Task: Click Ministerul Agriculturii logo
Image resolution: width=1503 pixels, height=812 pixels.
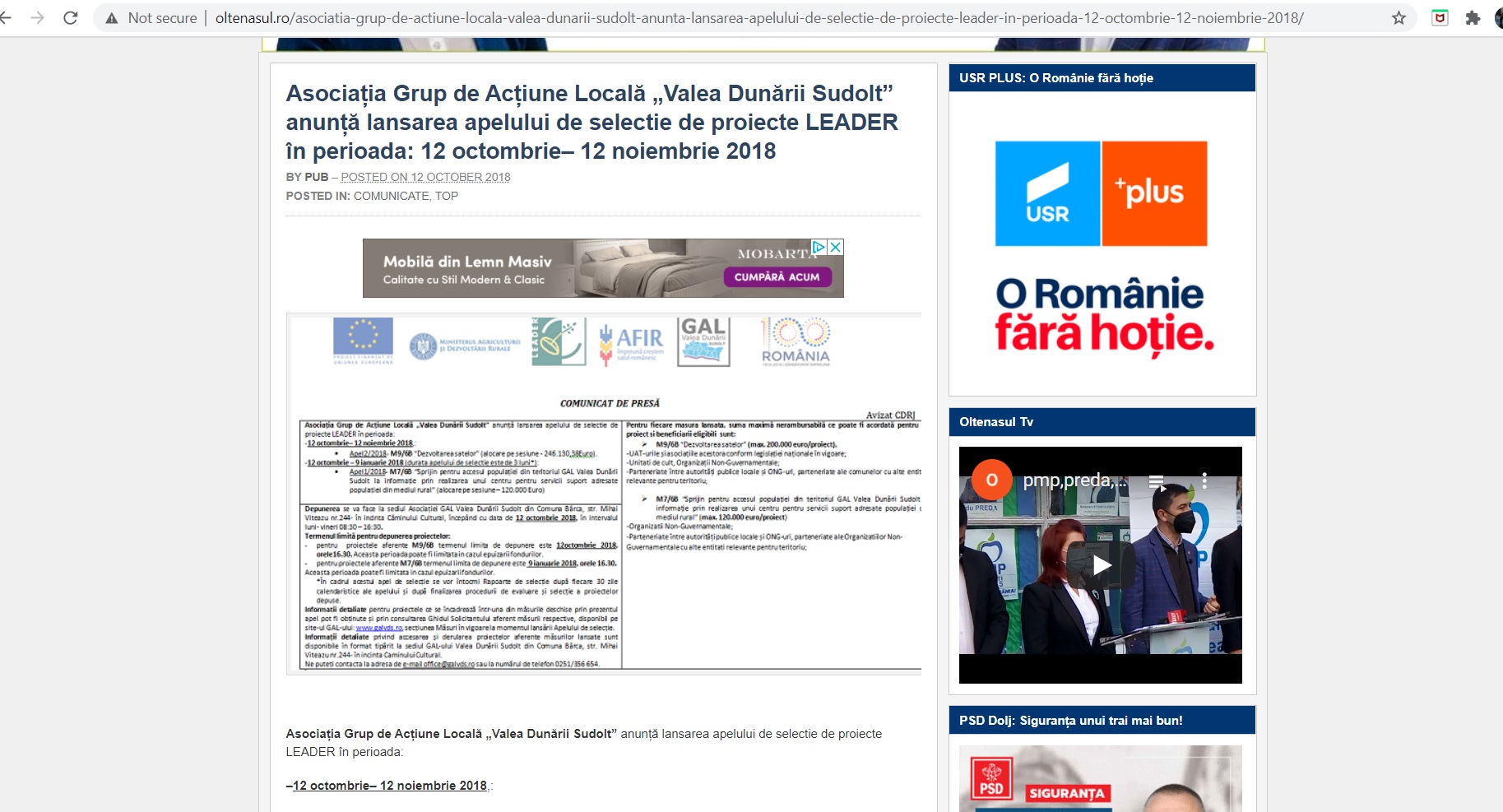Action: (465, 346)
